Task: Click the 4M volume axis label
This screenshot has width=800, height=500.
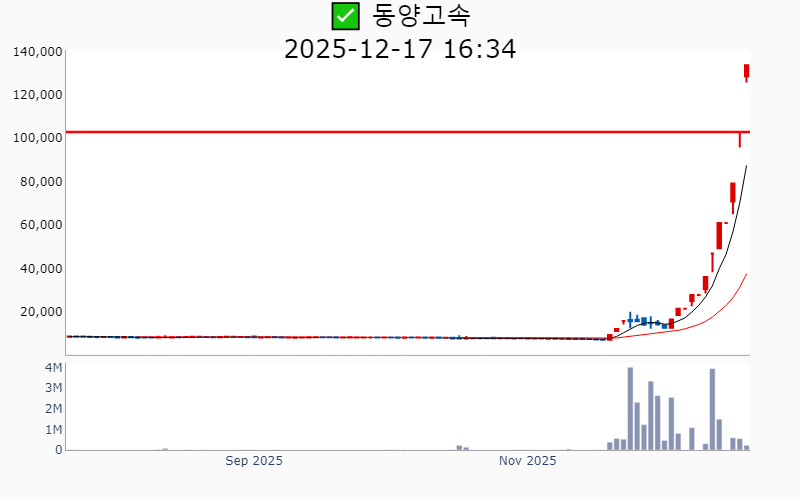Action: point(53,367)
